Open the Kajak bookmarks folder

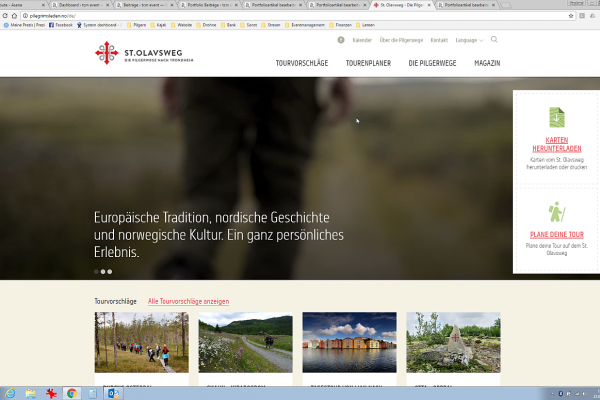click(158, 25)
